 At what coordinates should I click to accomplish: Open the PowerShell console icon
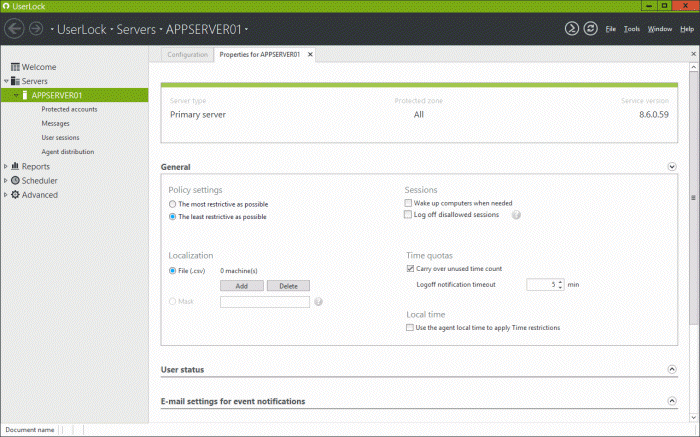571,29
